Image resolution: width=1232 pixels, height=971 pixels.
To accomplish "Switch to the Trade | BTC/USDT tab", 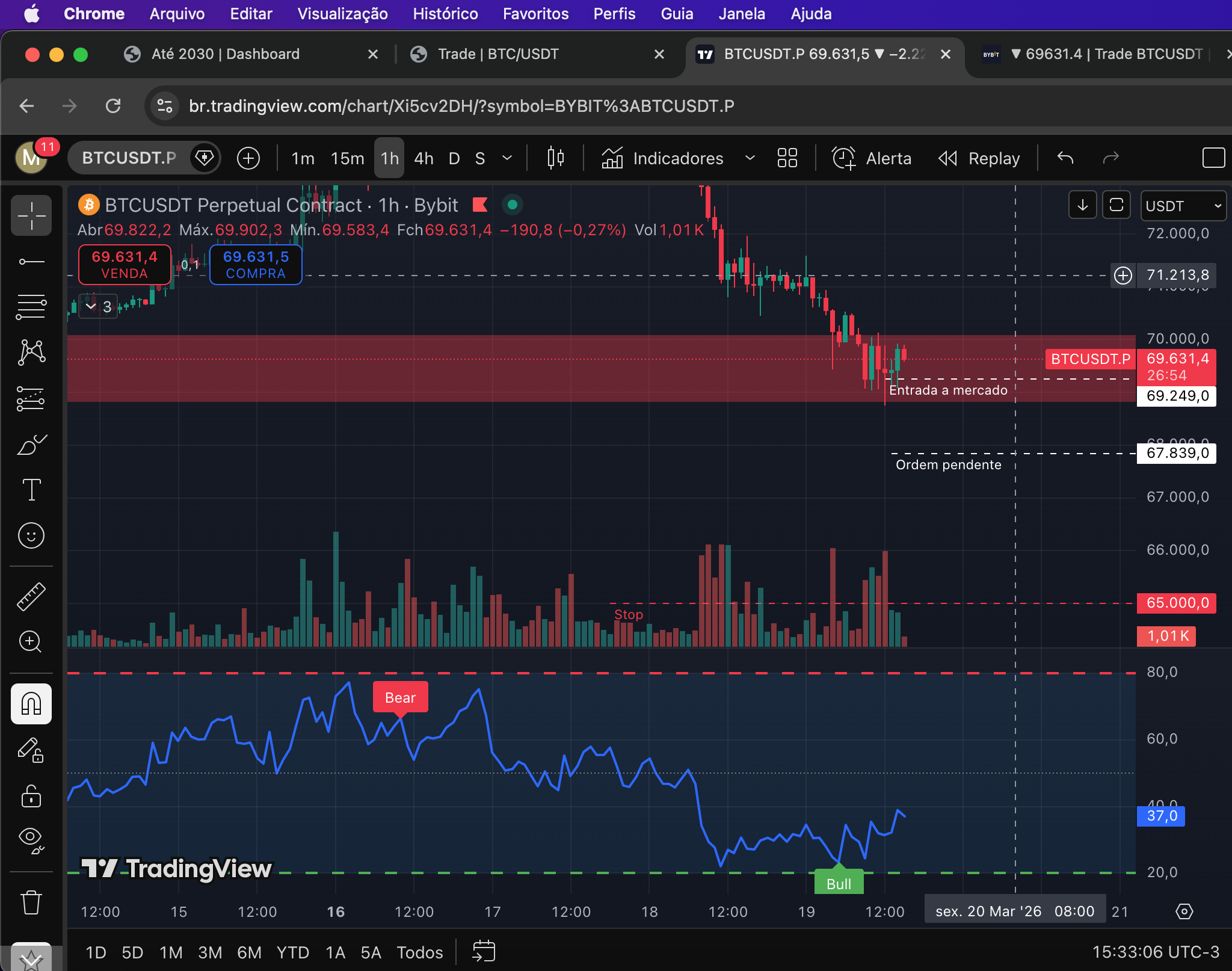I will 498,54.
